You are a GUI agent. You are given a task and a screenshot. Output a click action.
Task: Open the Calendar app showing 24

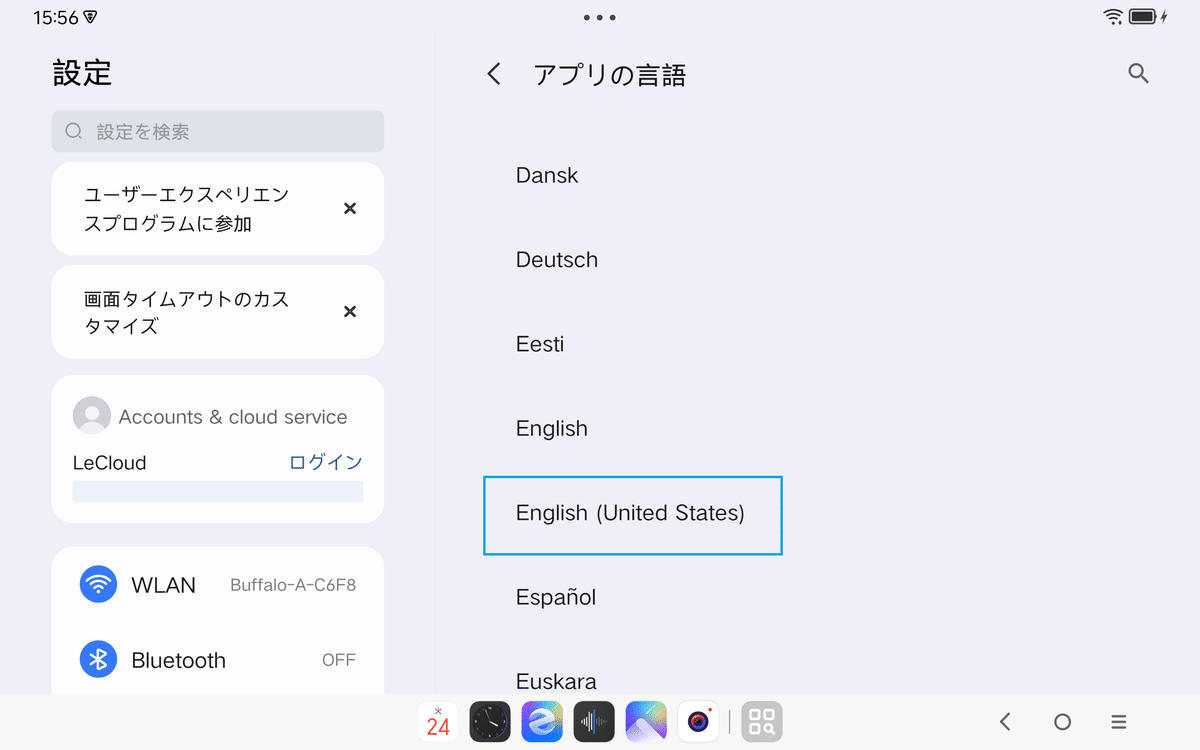click(438, 720)
